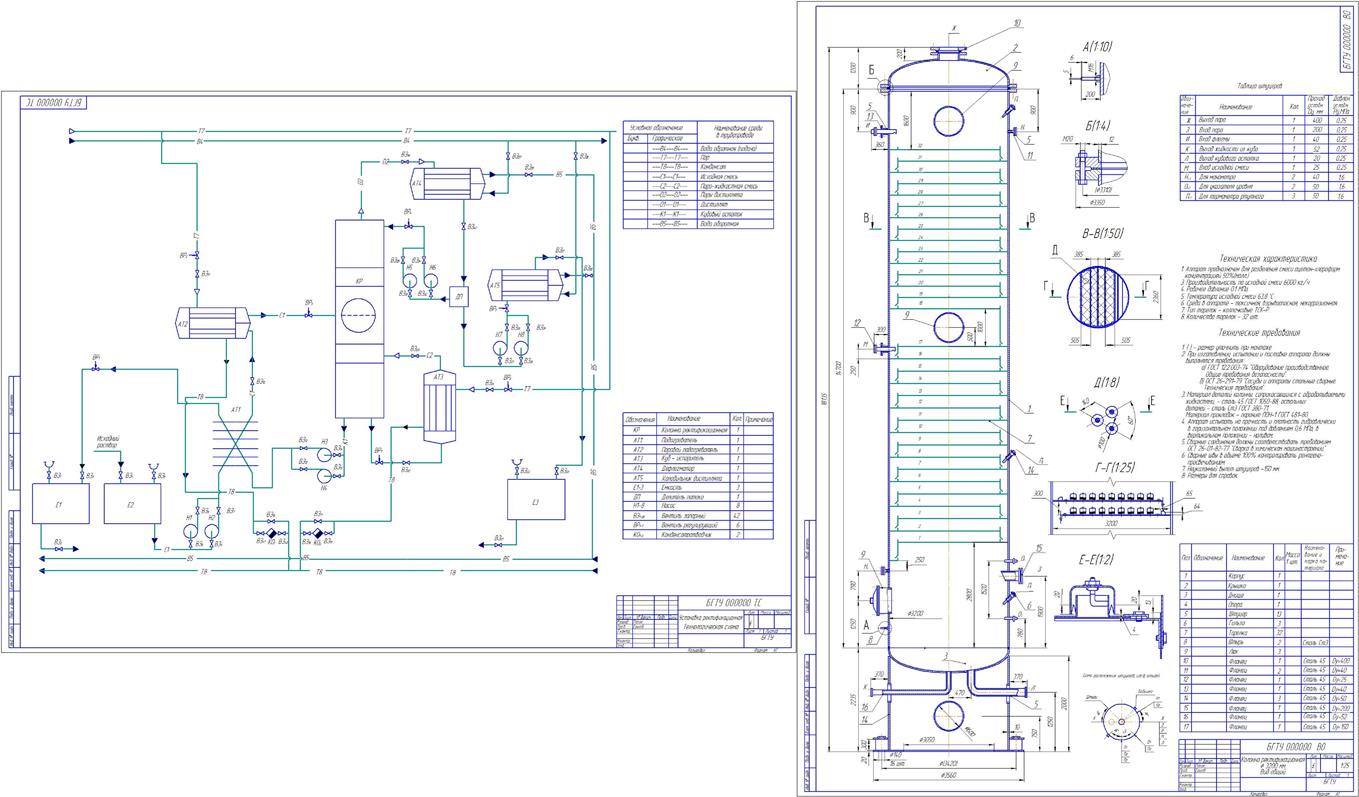Click tank Е3 in the scheme
1359x797 pixels.
[x=535, y=500]
